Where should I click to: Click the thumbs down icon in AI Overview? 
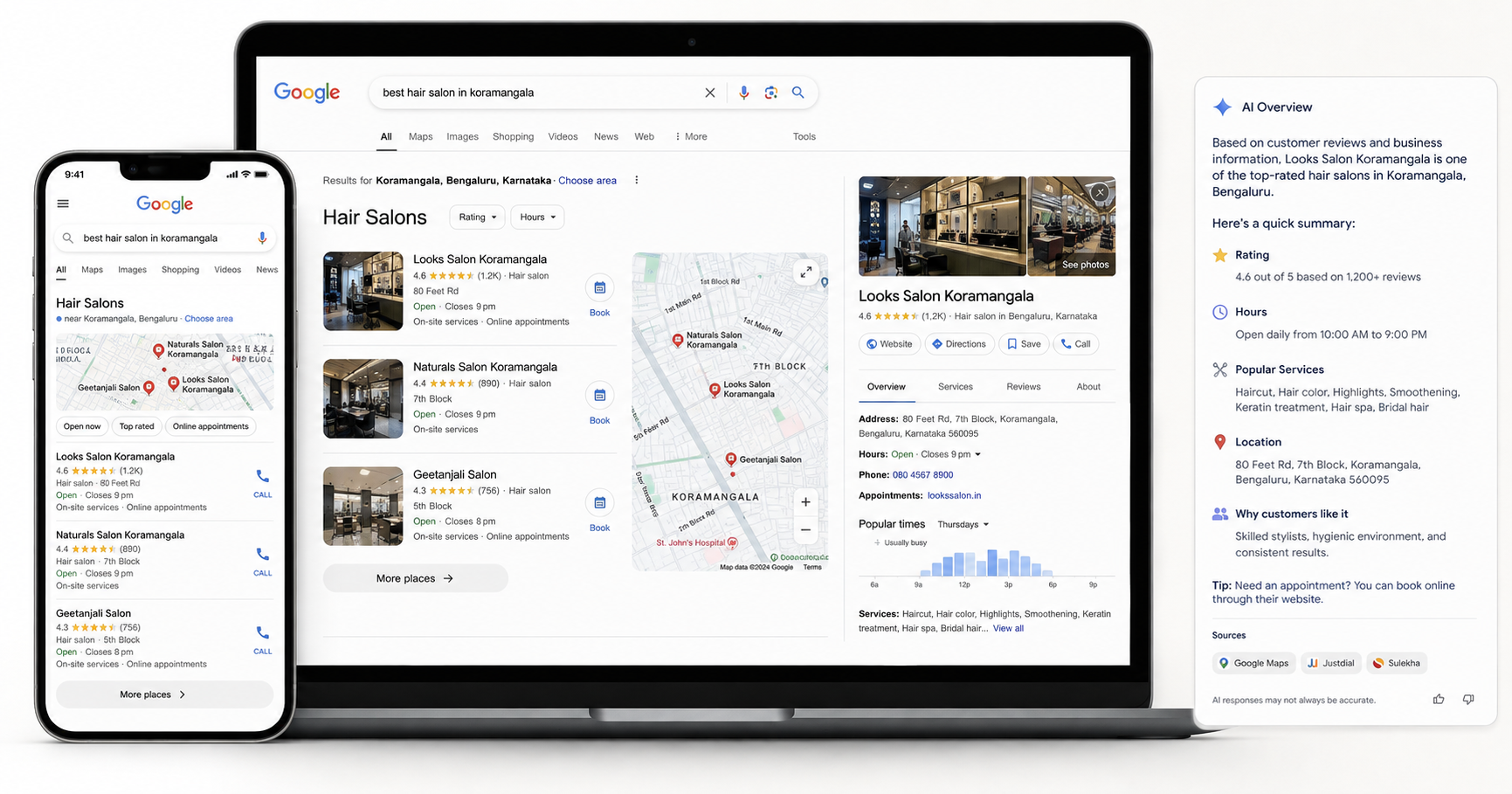point(1468,700)
